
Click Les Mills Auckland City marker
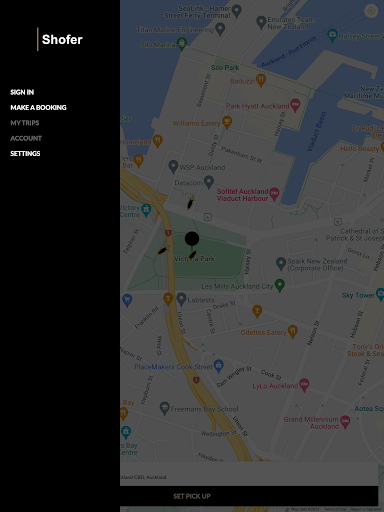click(x=280, y=285)
